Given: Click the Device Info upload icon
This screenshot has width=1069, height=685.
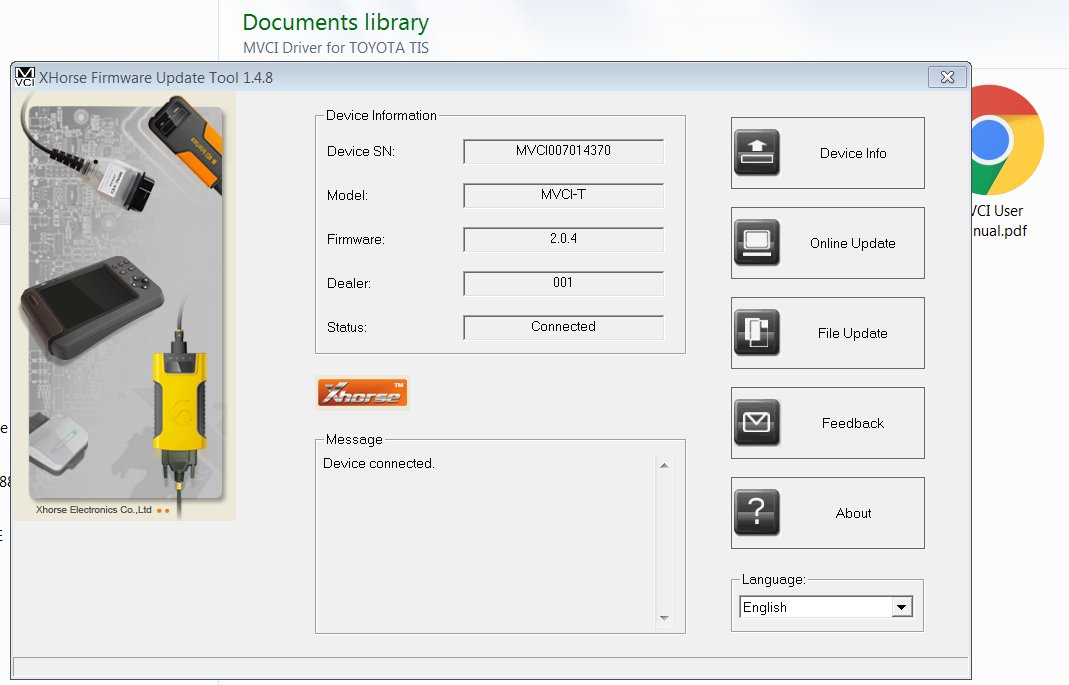Looking at the screenshot, I should [757, 153].
